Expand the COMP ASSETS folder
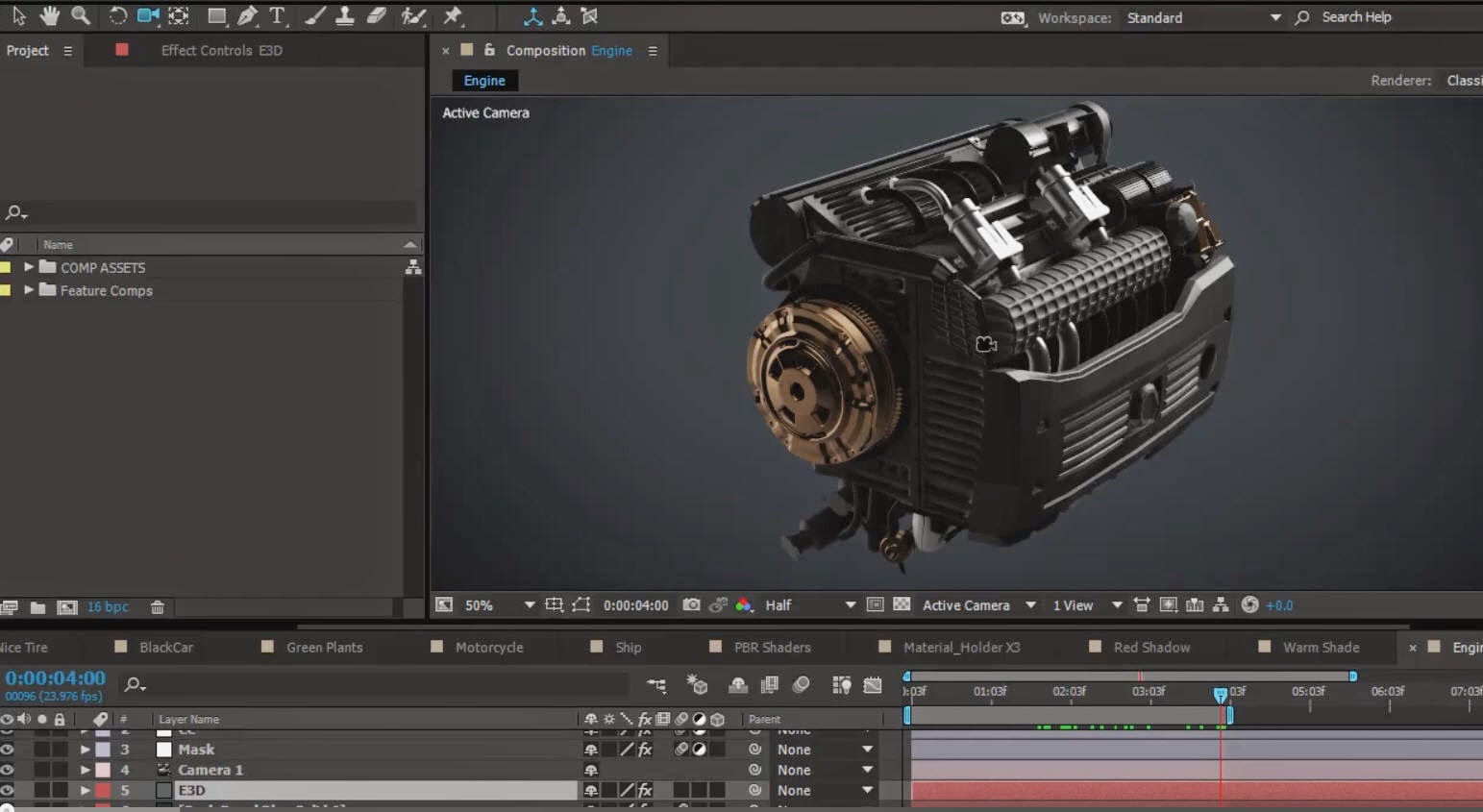1483x812 pixels. tap(28, 267)
